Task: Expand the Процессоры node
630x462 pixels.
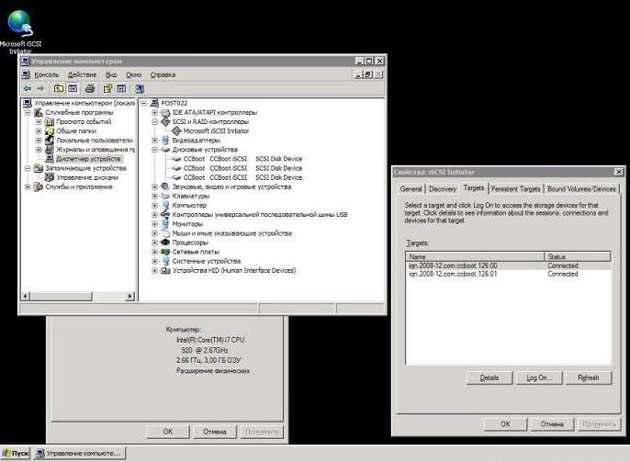Action: tap(155, 243)
